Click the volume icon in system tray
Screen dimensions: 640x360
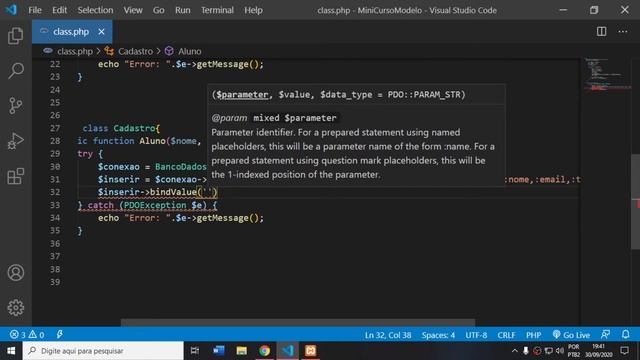pyautogui.click(x=560, y=351)
